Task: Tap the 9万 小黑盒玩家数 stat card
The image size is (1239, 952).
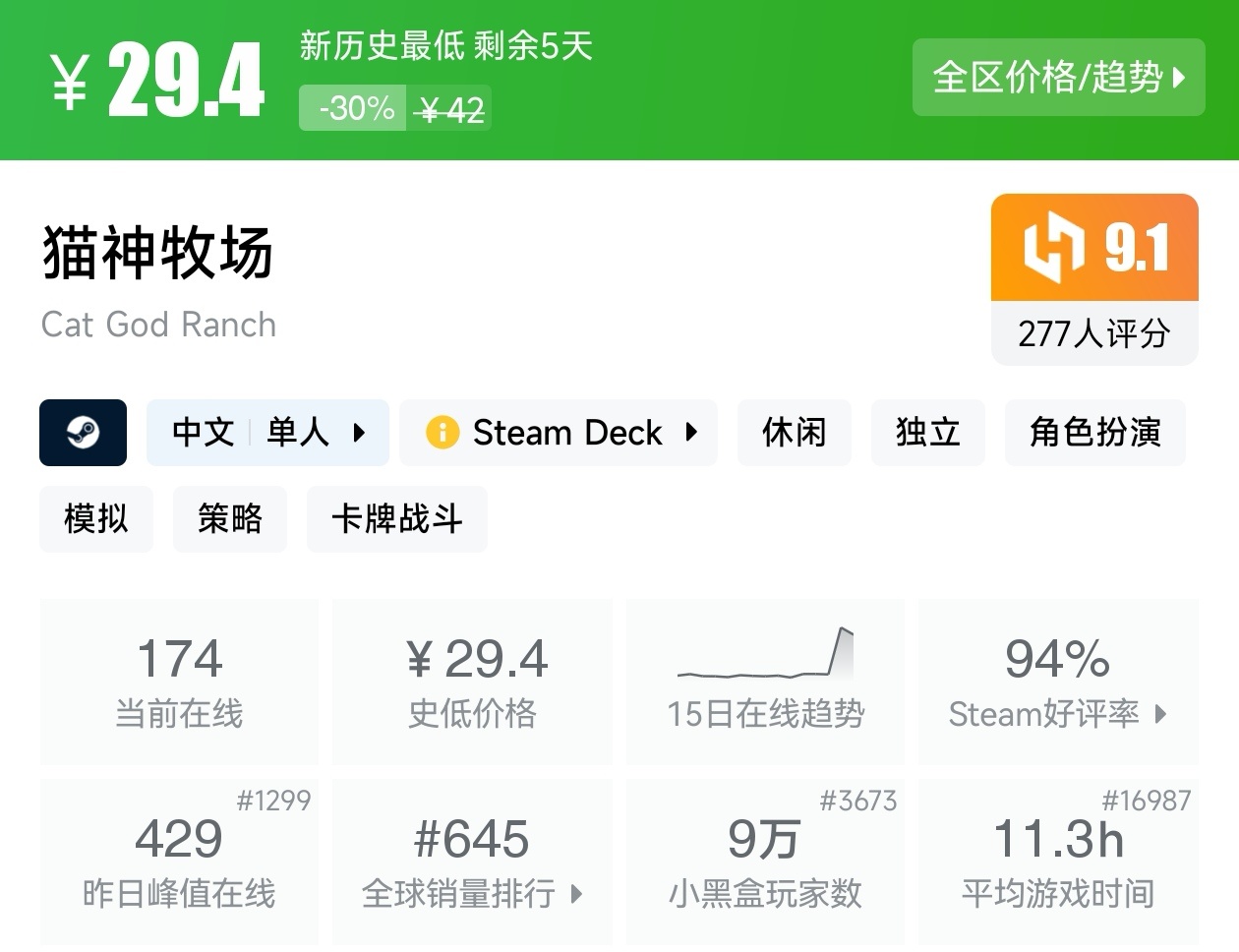Action: click(x=765, y=862)
